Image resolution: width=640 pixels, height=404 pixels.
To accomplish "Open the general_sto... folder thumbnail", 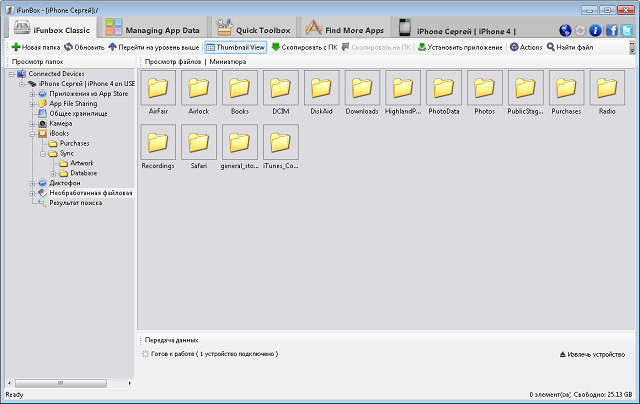I will pos(240,147).
